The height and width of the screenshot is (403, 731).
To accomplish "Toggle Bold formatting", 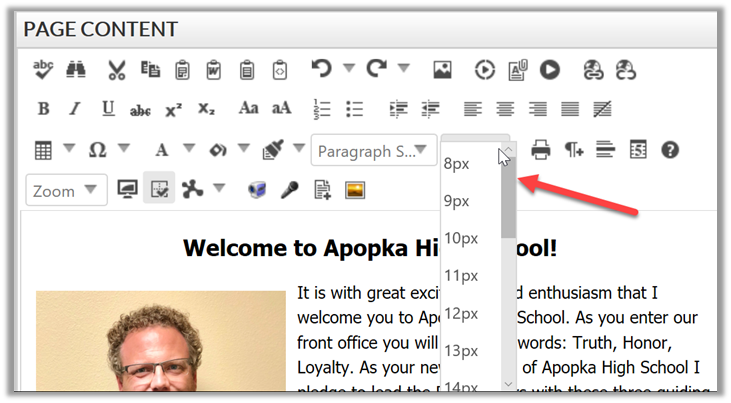I will click(x=43, y=109).
